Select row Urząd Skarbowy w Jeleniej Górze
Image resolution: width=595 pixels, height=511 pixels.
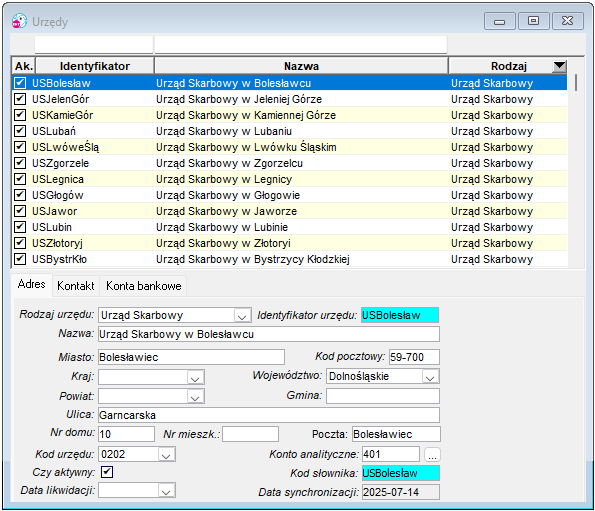click(x=290, y=99)
